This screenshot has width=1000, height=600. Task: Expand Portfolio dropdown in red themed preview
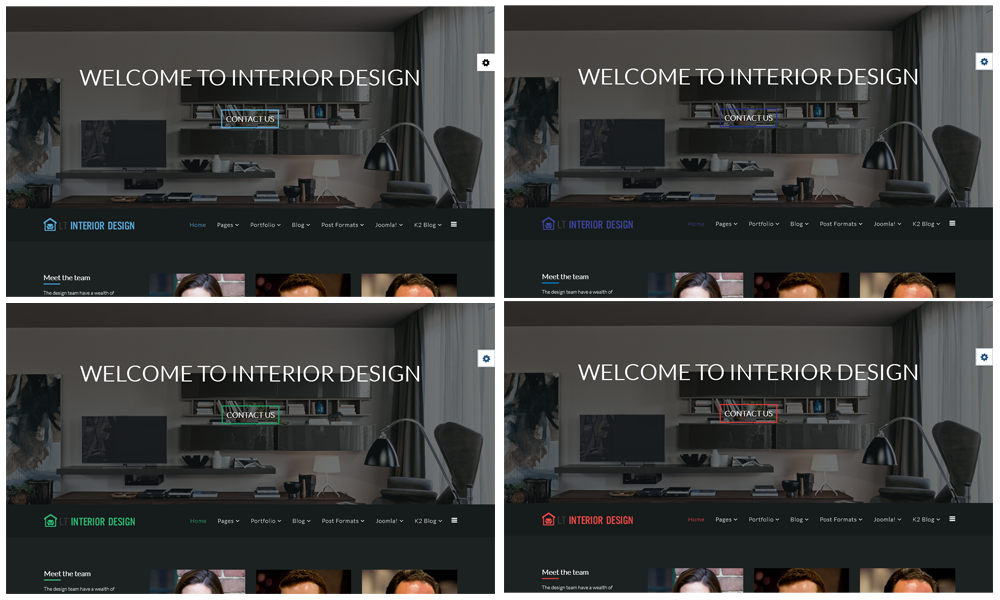(764, 519)
